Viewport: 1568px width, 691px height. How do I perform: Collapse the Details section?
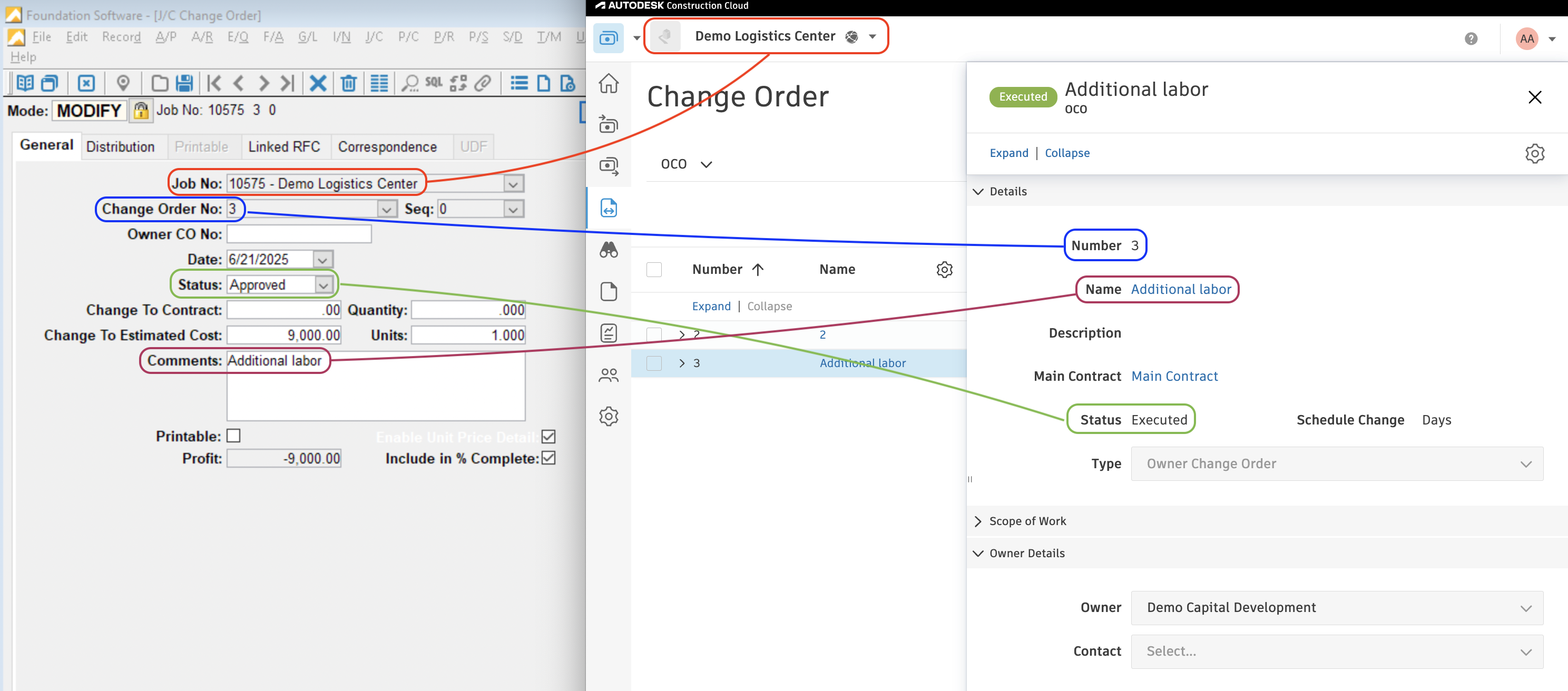pyautogui.click(x=977, y=192)
